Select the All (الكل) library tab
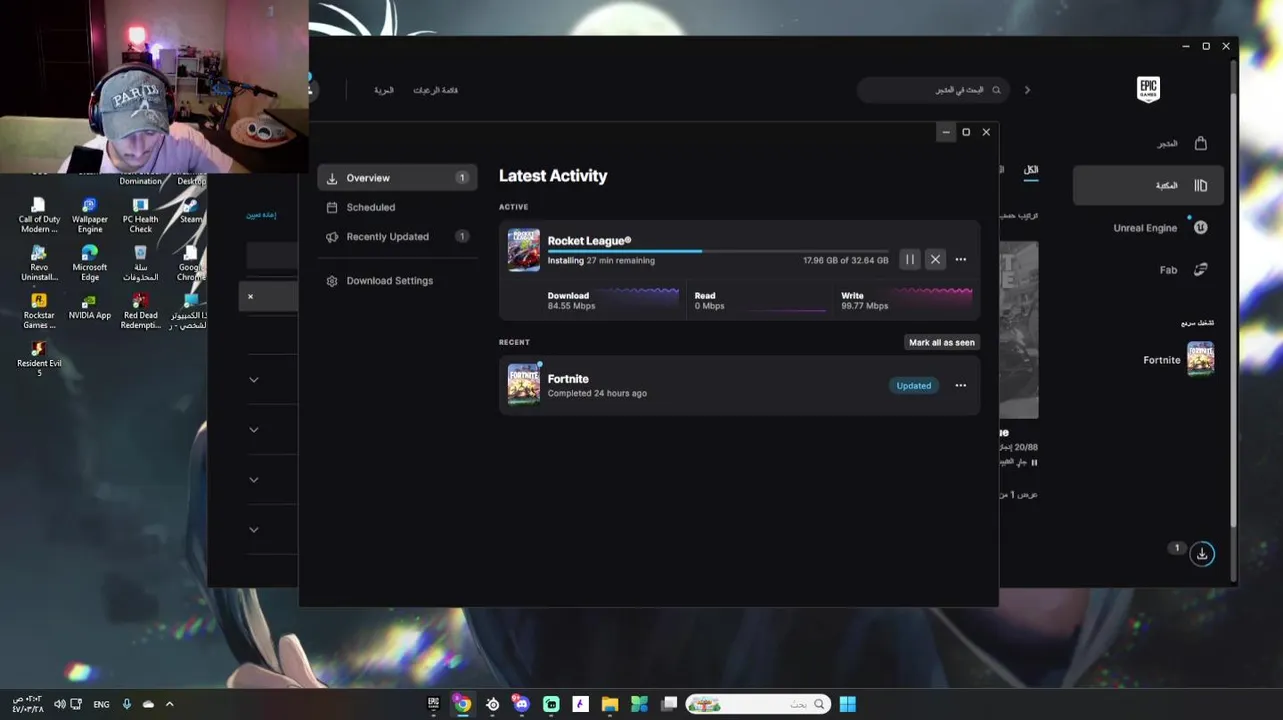This screenshot has width=1283, height=720. tap(1031, 170)
